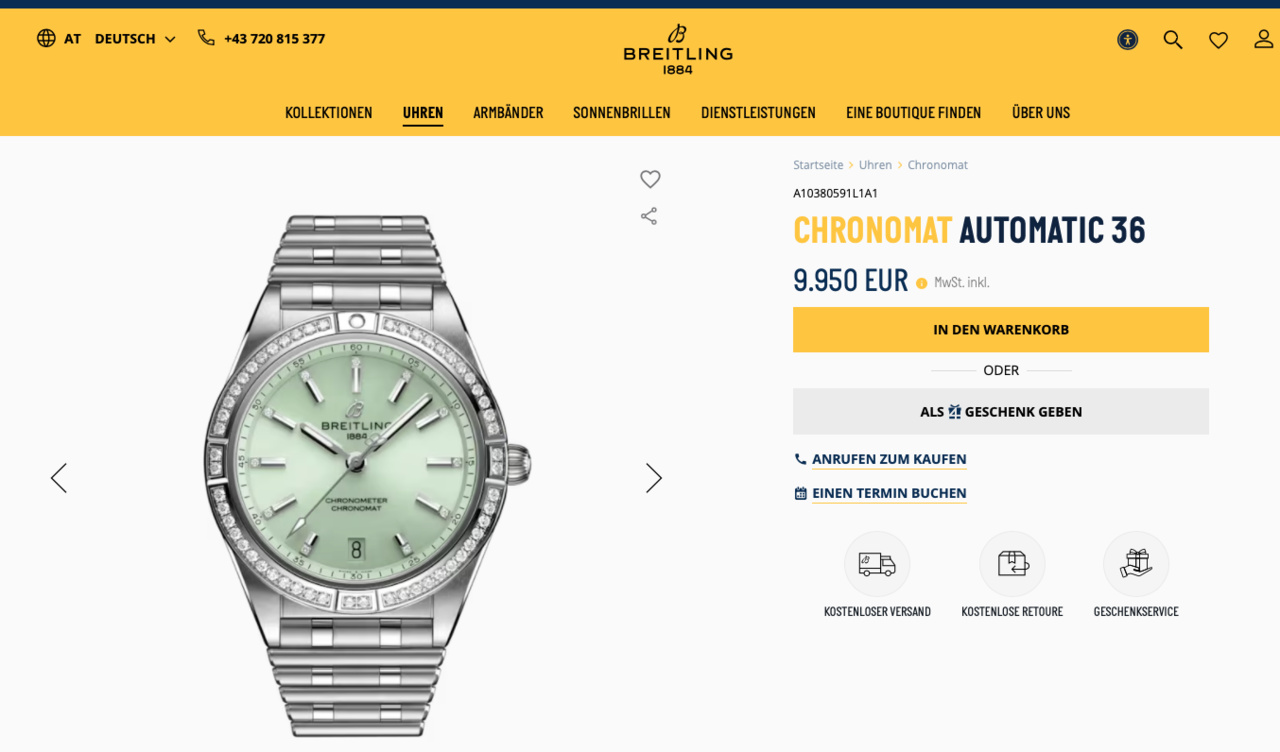
Task: Add watch to favorites with heart icon
Action: (650, 179)
